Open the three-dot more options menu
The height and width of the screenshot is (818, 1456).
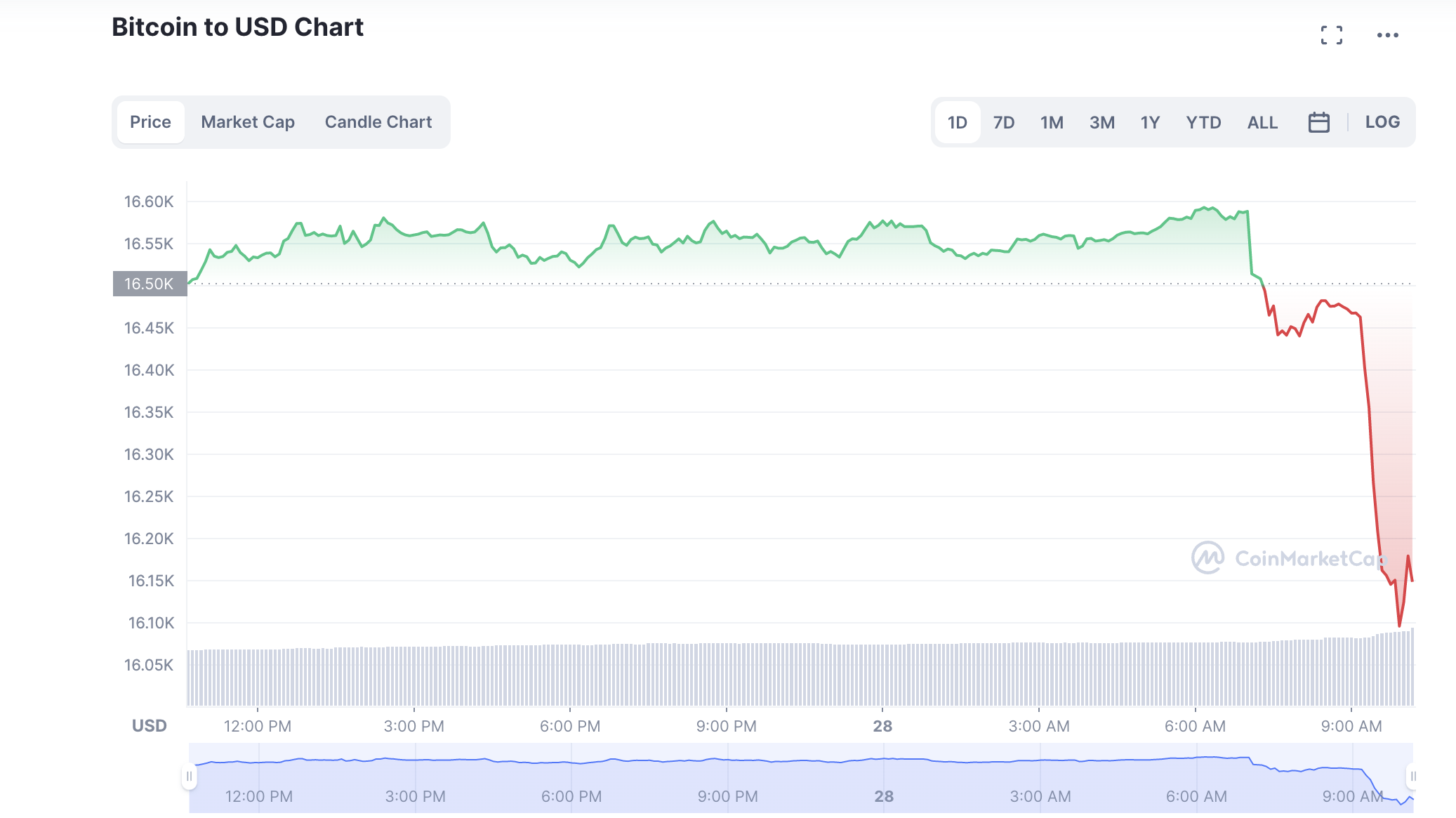pyautogui.click(x=1387, y=35)
